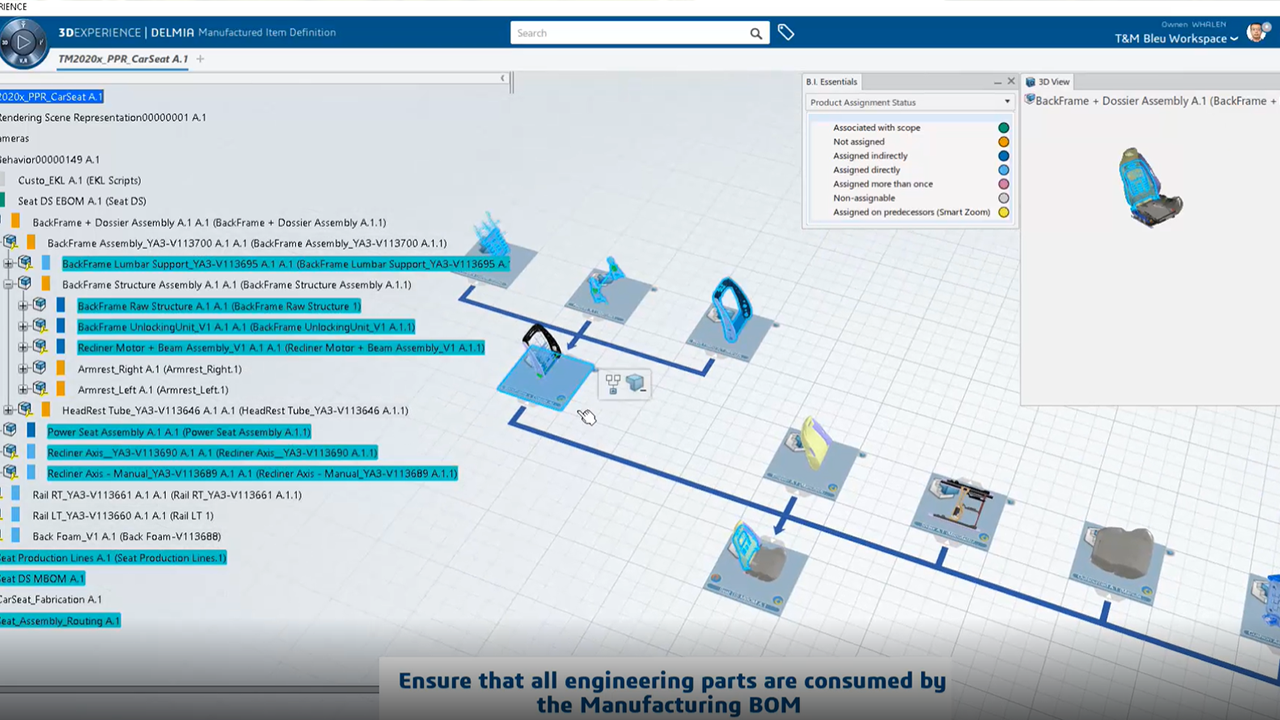Screen dimensions: 1280x720
Task: Select Seat Production Lines A.1 row
Action: (x=113, y=558)
